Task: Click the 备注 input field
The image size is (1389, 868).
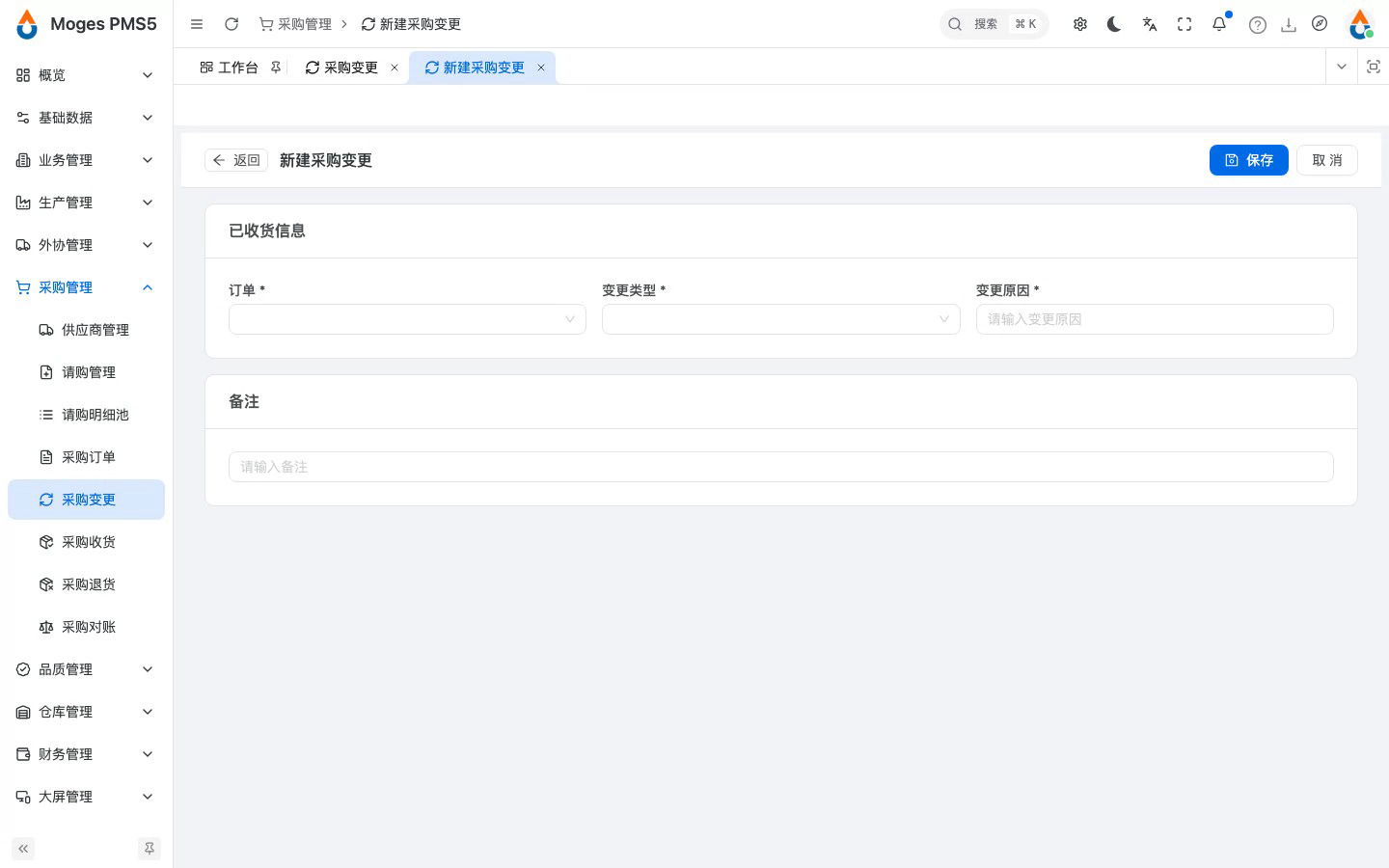Action: tap(781, 467)
